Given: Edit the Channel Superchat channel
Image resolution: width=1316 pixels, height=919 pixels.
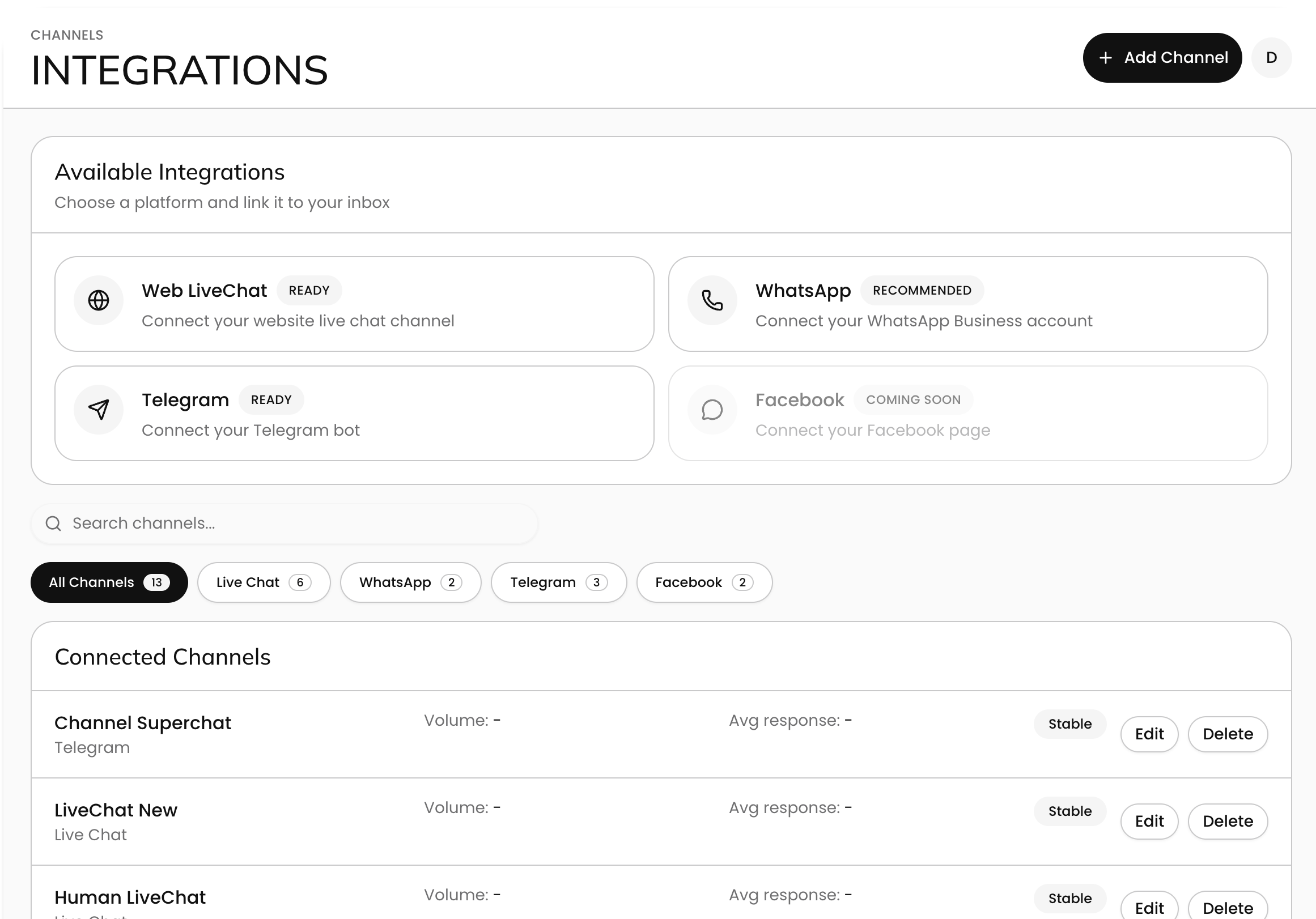Looking at the screenshot, I should point(1149,734).
